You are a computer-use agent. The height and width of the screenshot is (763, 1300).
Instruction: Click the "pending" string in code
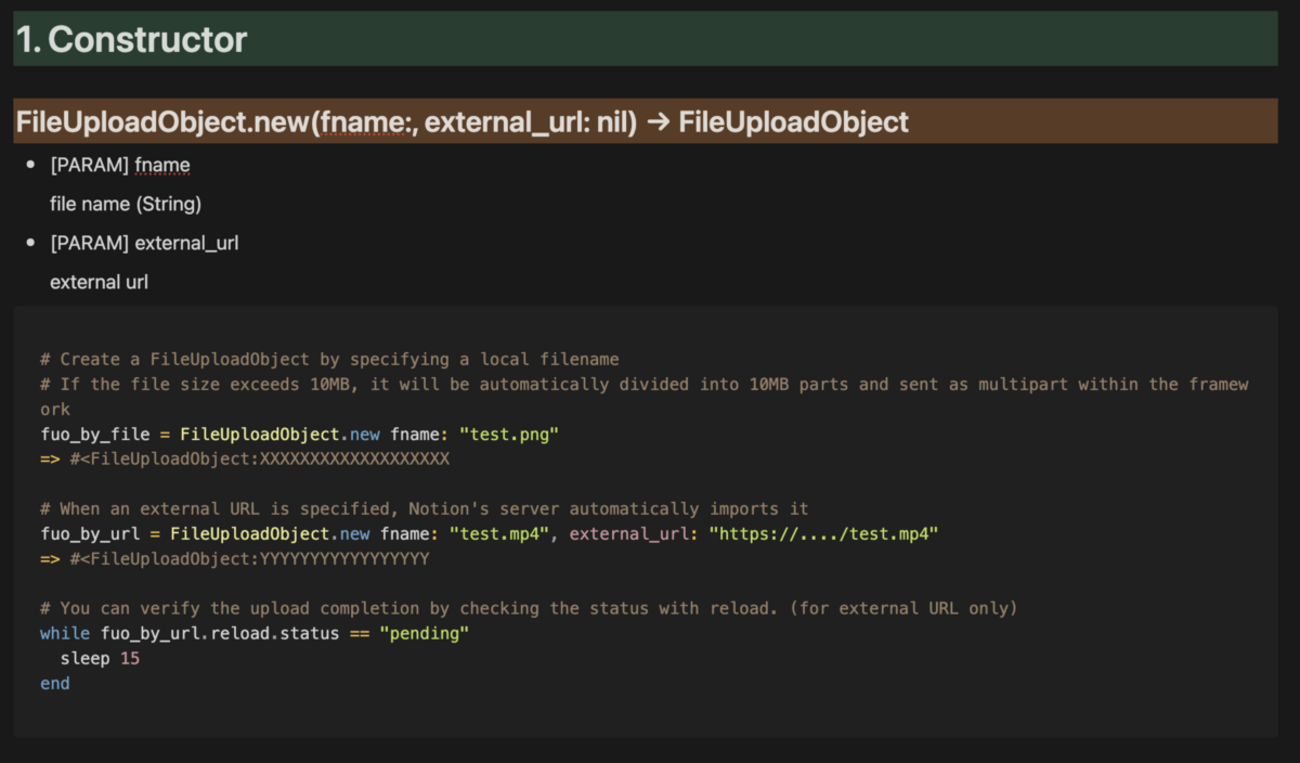(x=424, y=633)
